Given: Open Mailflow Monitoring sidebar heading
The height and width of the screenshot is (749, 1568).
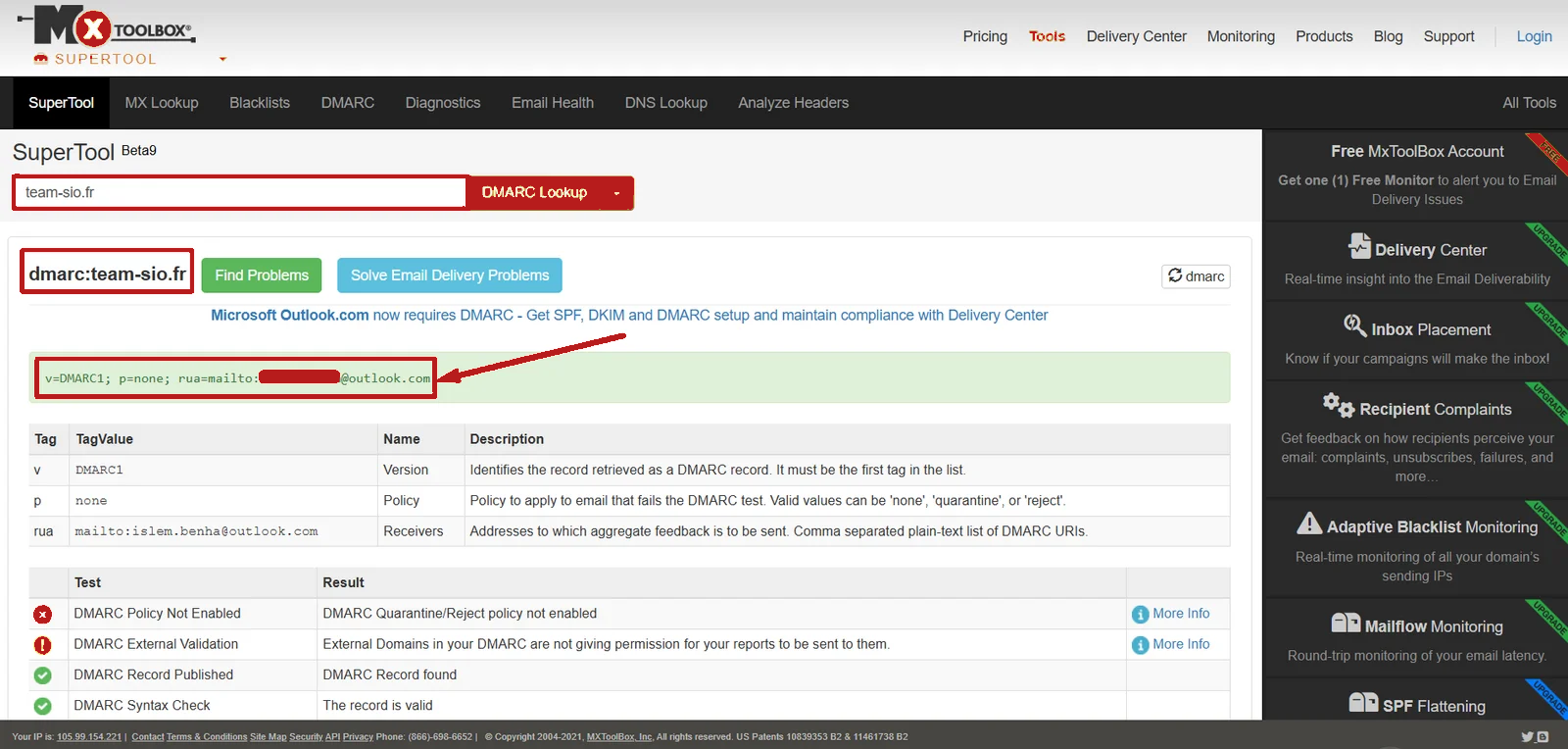Looking at the screenshot, I should pos(1434,626).
